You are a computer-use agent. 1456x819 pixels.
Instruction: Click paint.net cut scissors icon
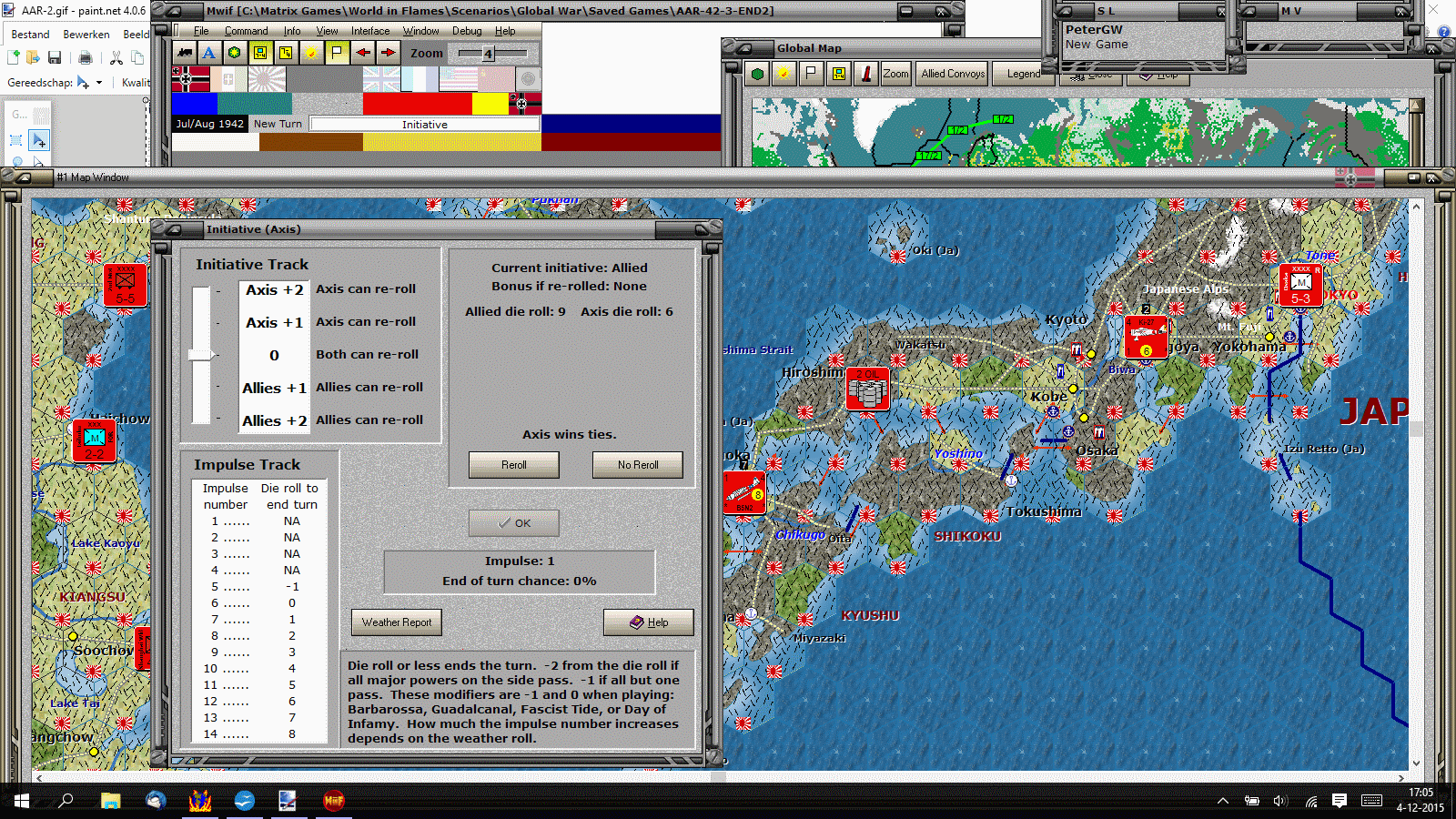116,58
